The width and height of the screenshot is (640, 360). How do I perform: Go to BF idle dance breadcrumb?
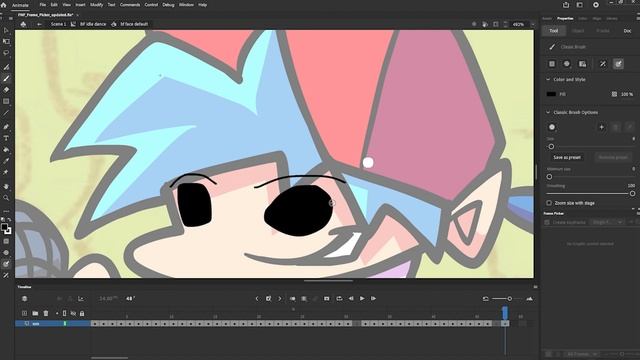tap(93, 24)
